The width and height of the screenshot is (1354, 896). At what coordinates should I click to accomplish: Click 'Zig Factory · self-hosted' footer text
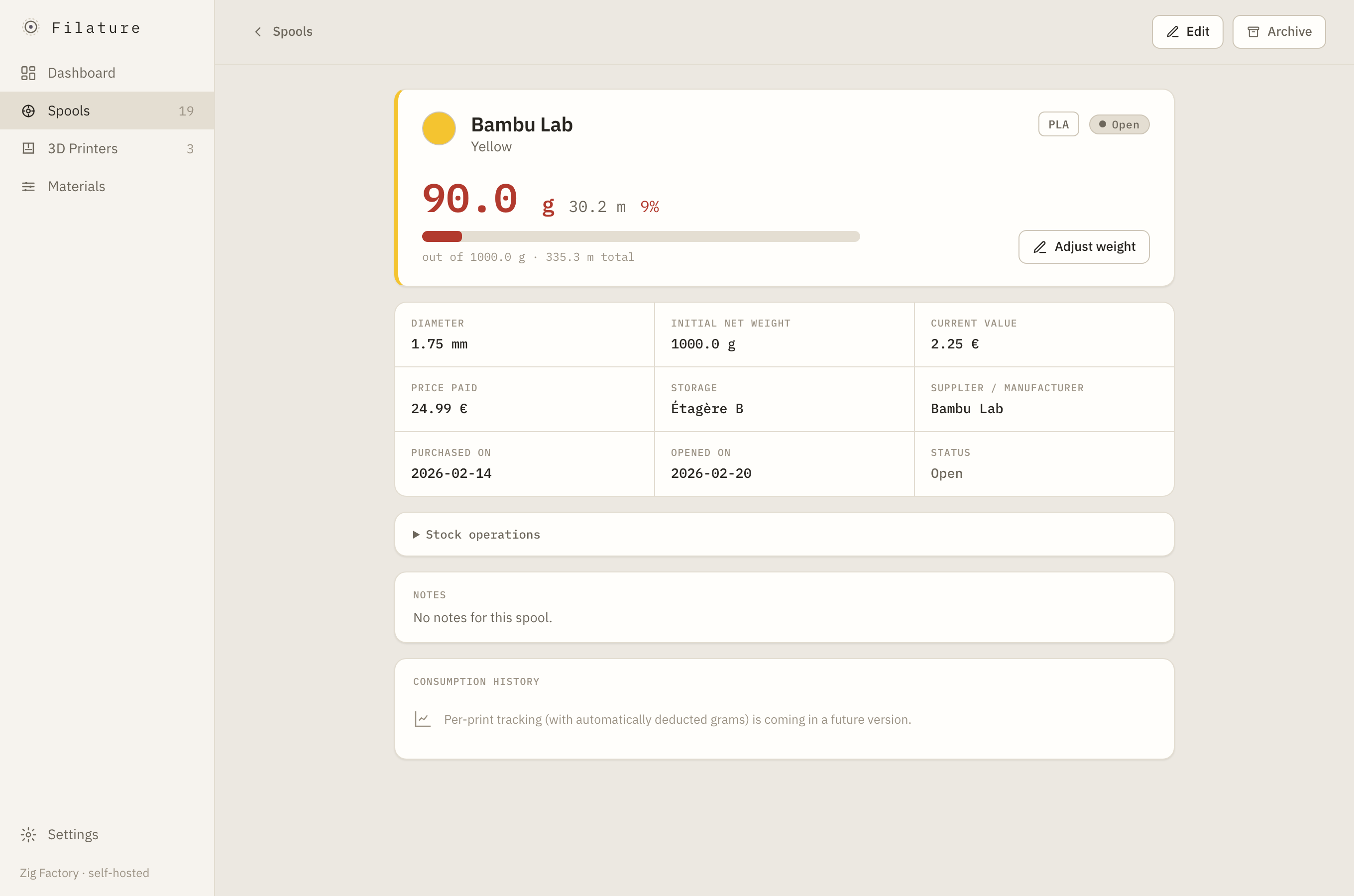coord(85,873)
